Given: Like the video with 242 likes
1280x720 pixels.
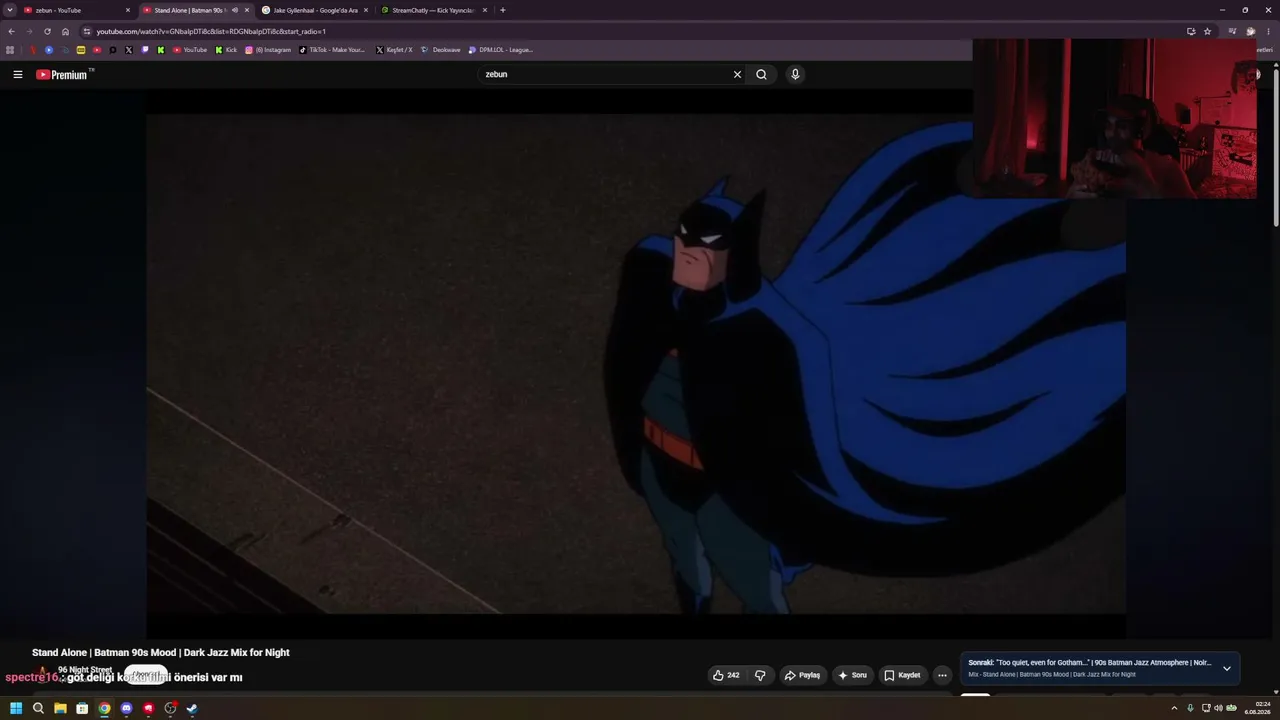Looking at the screenshot, I should tap(726, 675).
